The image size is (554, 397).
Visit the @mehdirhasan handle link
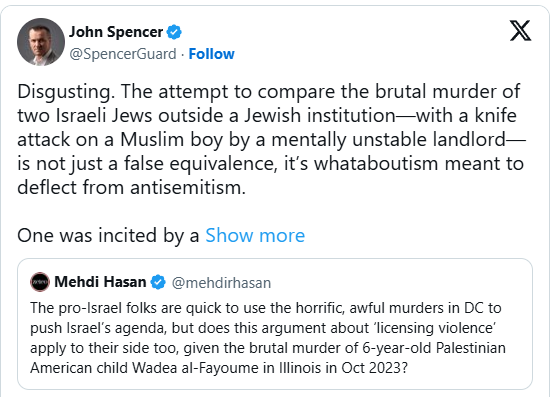[221, 283]
